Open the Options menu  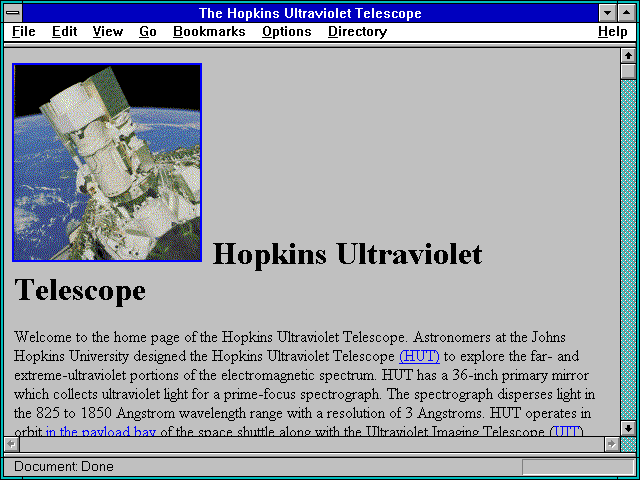(x=287, y=32)
